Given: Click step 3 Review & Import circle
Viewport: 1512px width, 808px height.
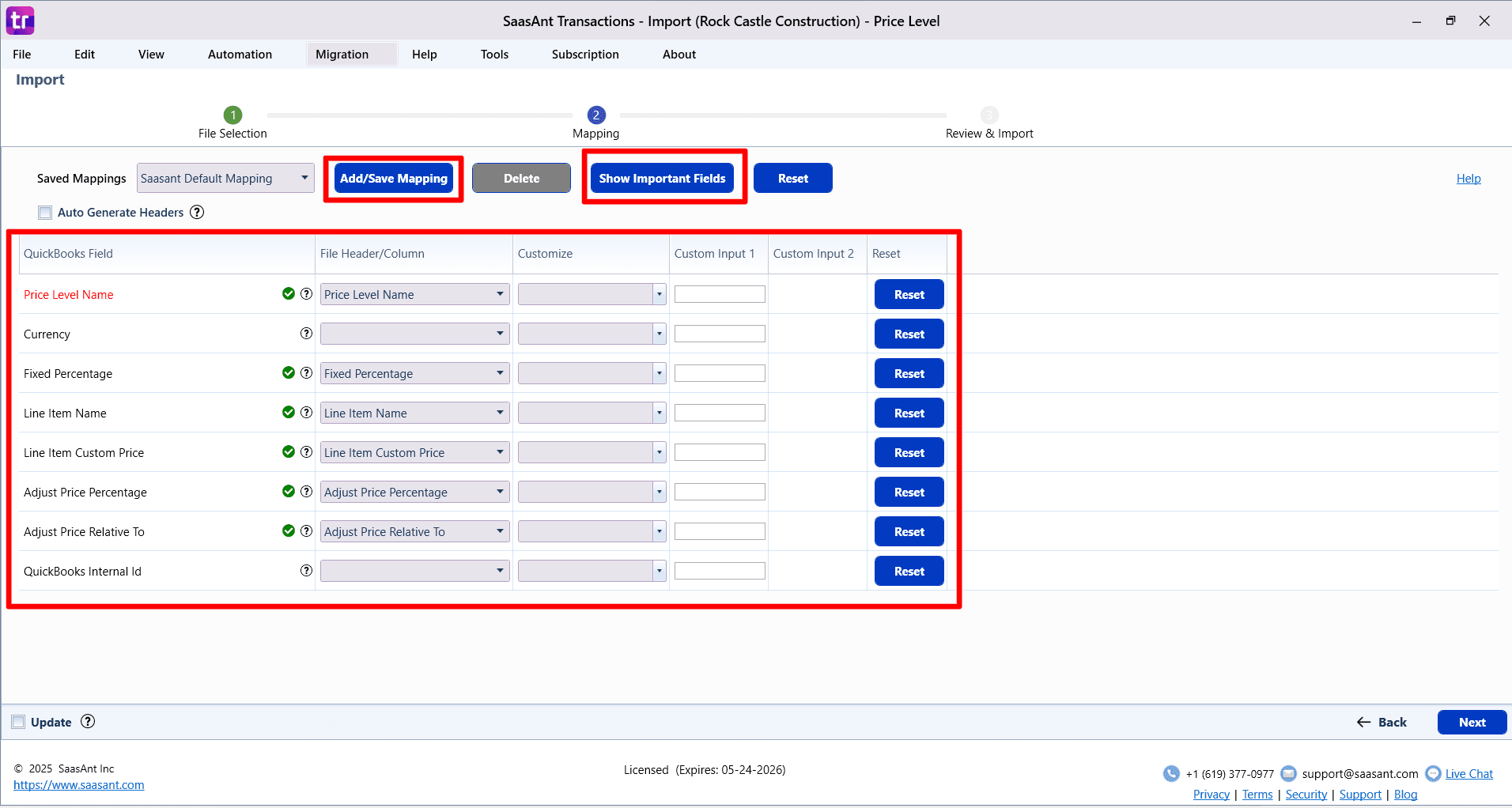Looking at the screenshot, I should pyautogui.click(x=989, y=115).
